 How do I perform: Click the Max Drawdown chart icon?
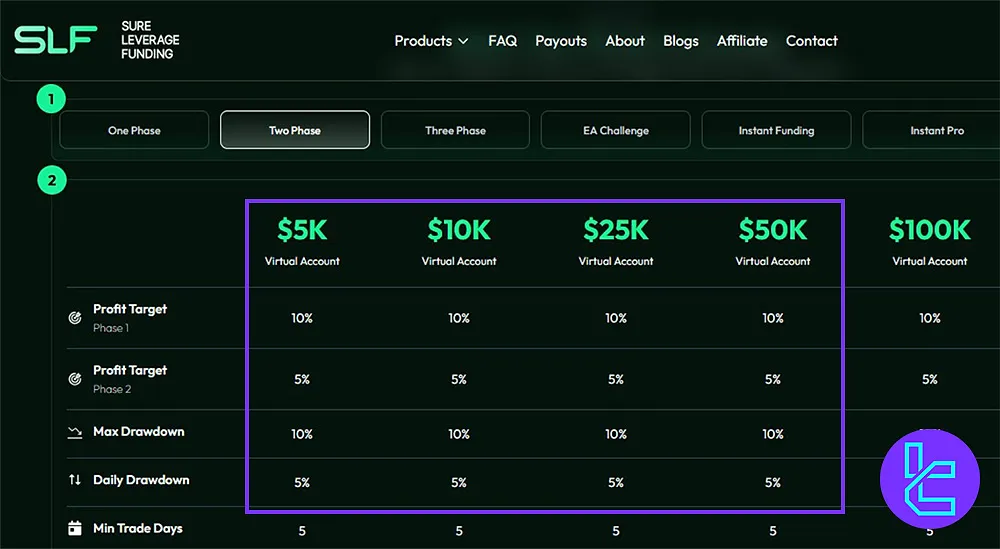click(x=75, y=432)
